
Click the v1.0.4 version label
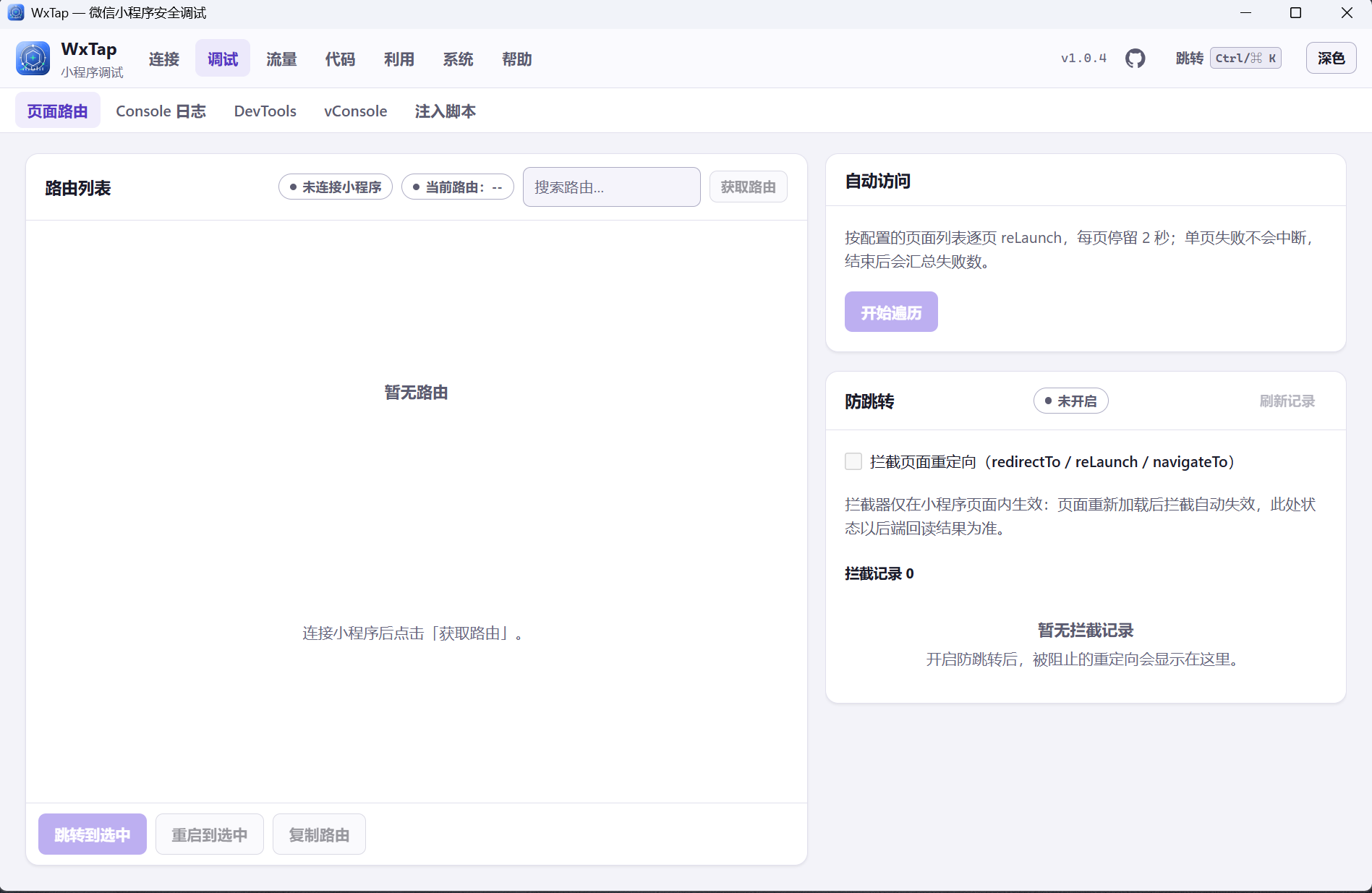(x=1084, y=58)
